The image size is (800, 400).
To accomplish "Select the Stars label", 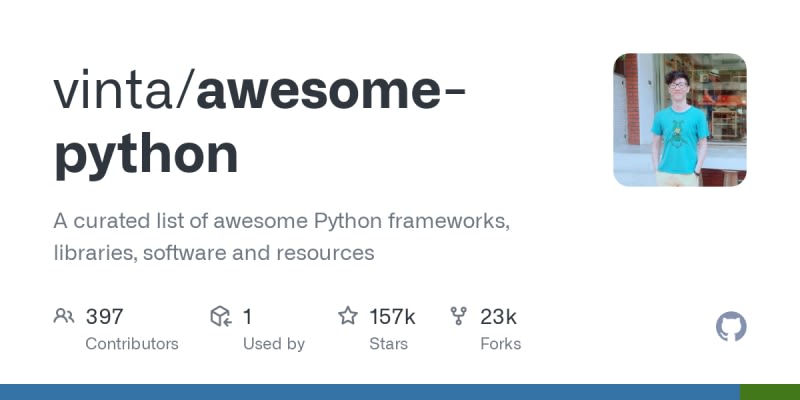I will click(x=389, y=344).
